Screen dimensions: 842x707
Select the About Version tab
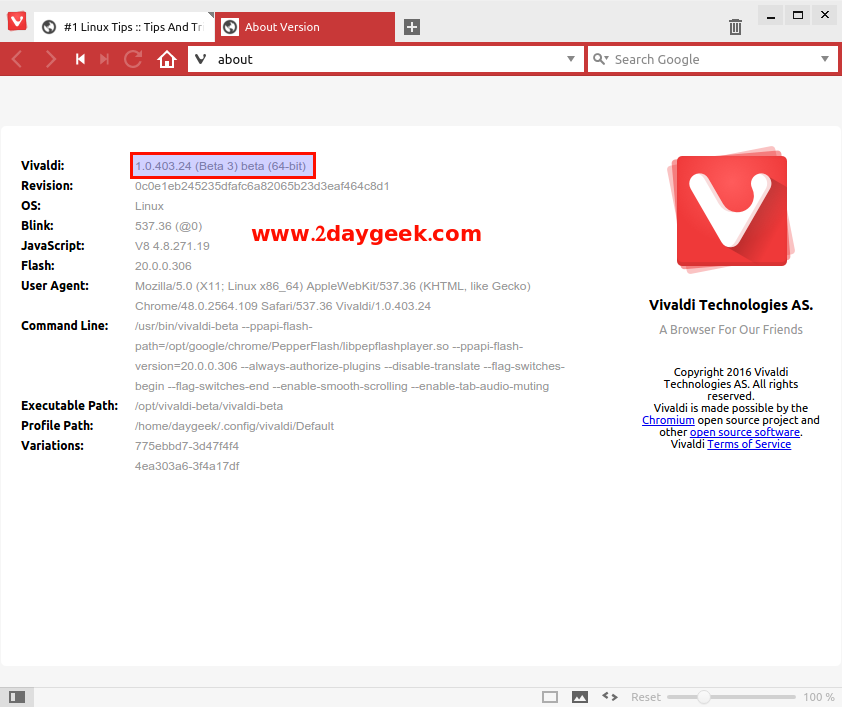tap(300, 27)
